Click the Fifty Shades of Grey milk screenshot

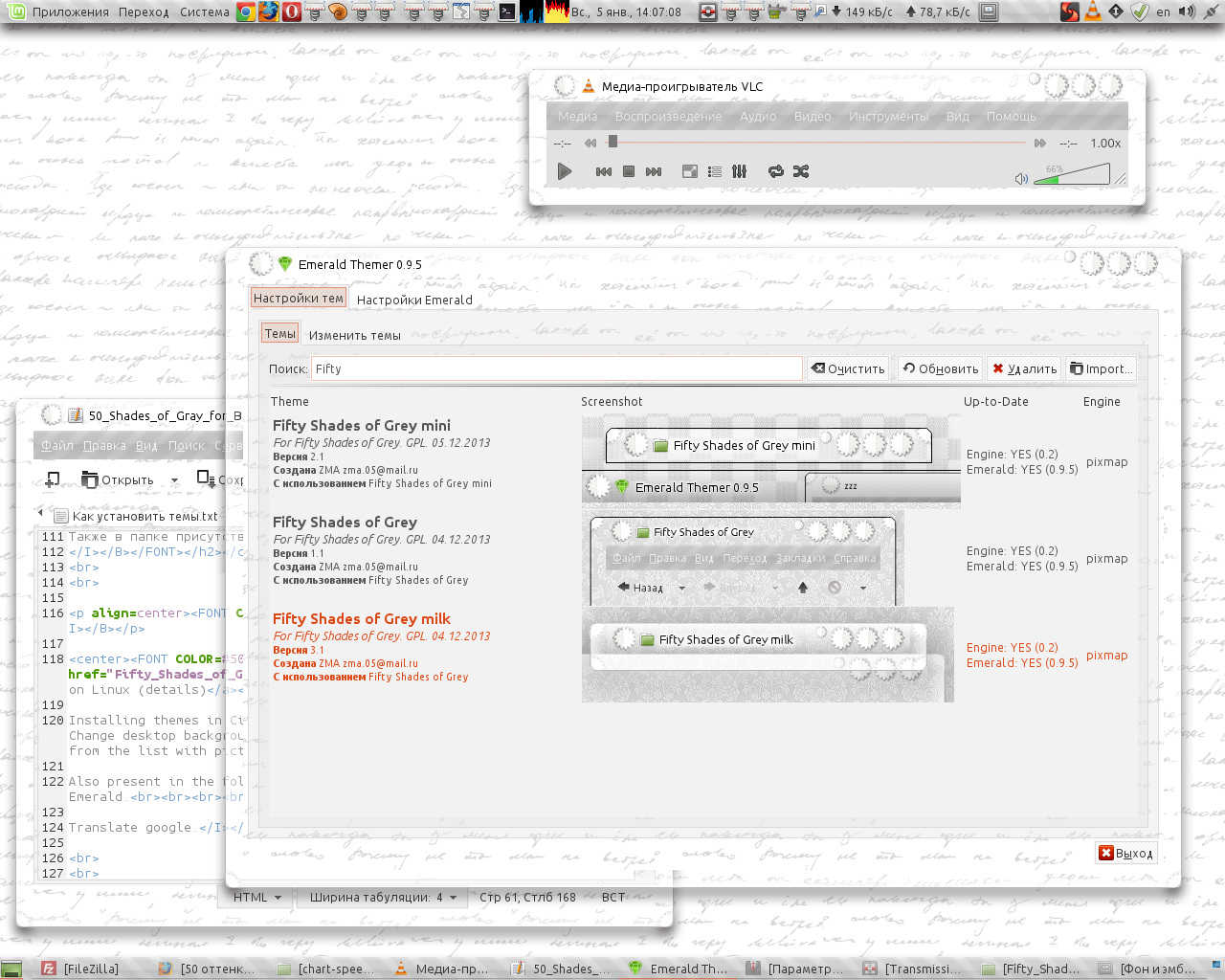(768, 655)
